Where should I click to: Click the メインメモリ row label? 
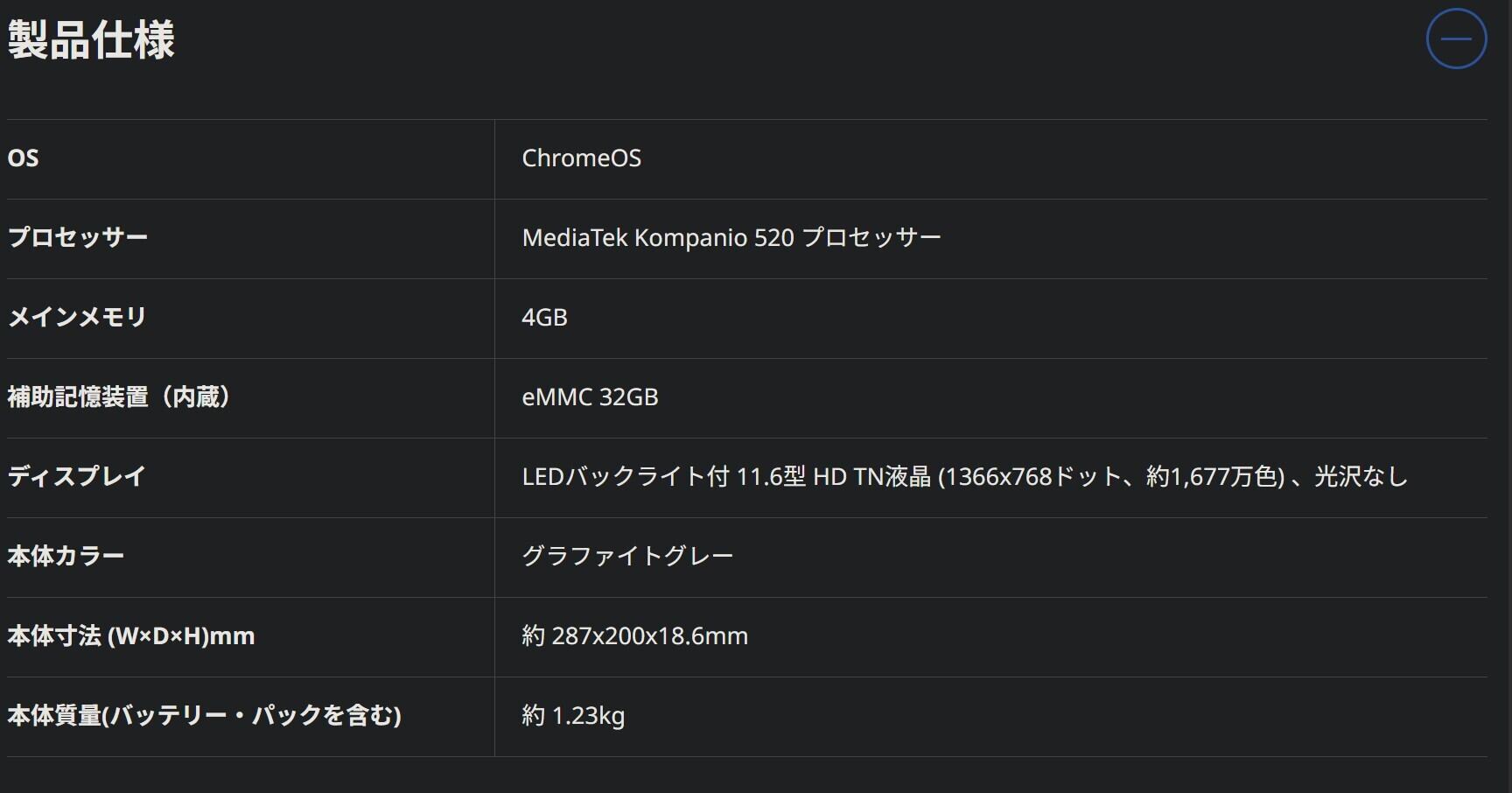click(77, 318)
